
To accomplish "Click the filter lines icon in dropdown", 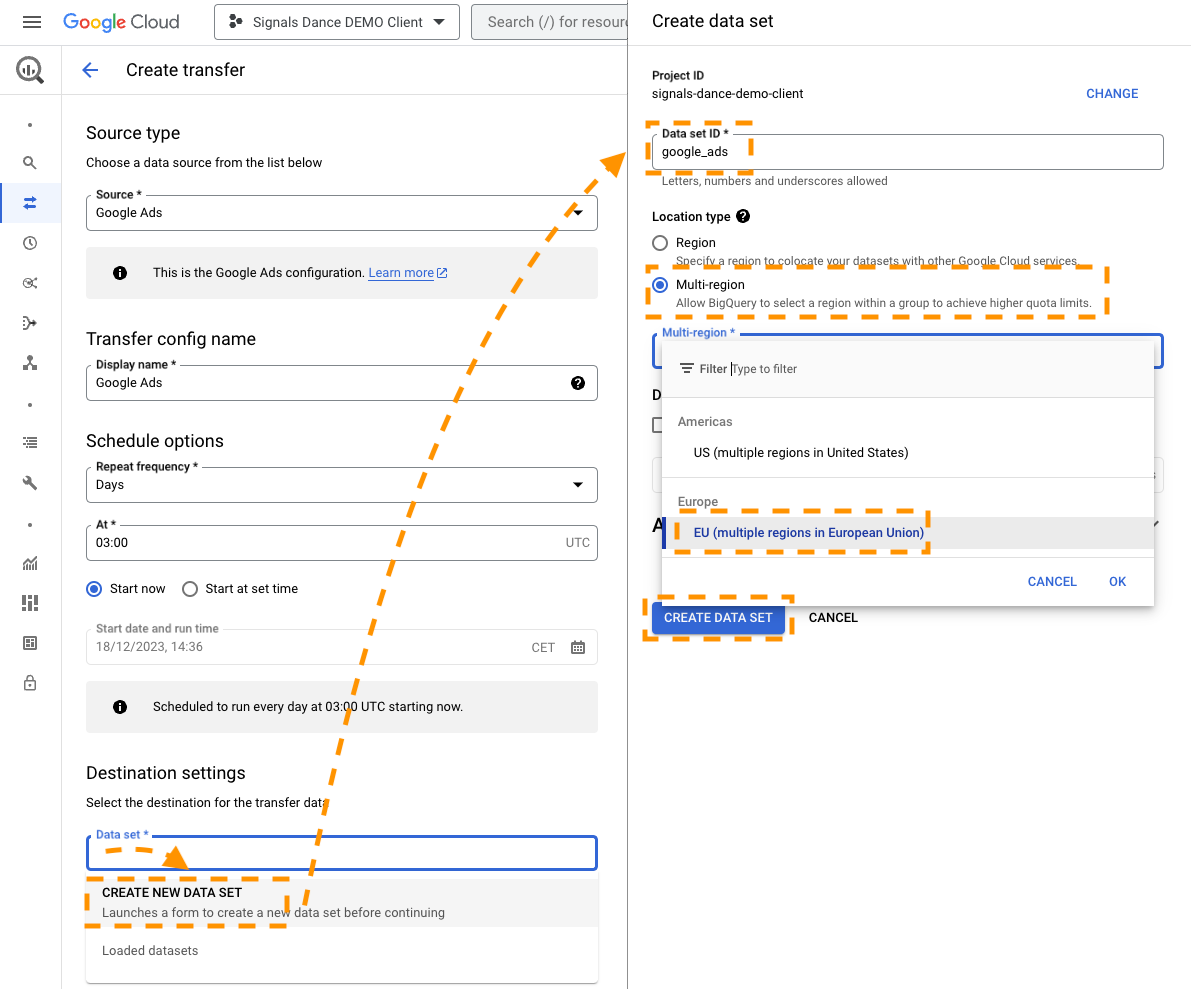I will coord(687,368).
